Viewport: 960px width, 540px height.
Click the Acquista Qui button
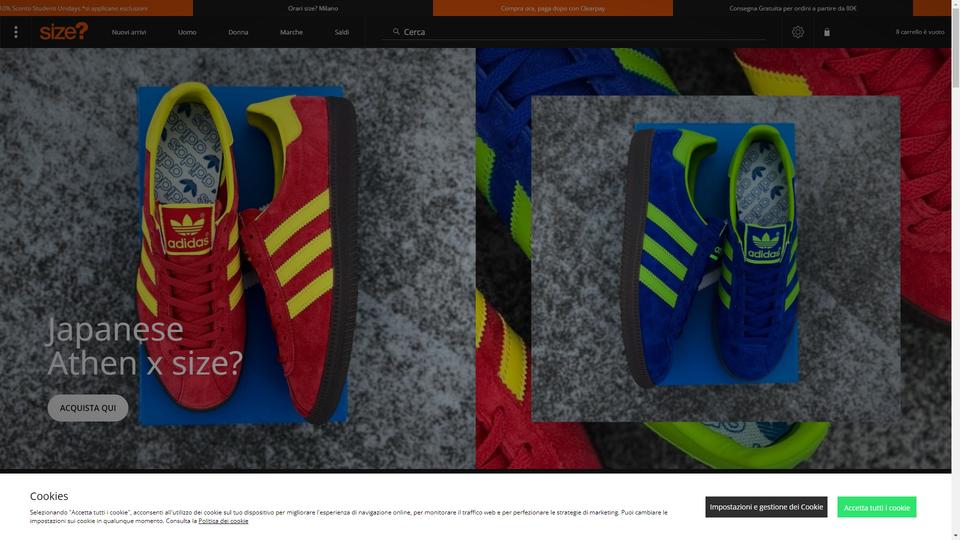88,408
